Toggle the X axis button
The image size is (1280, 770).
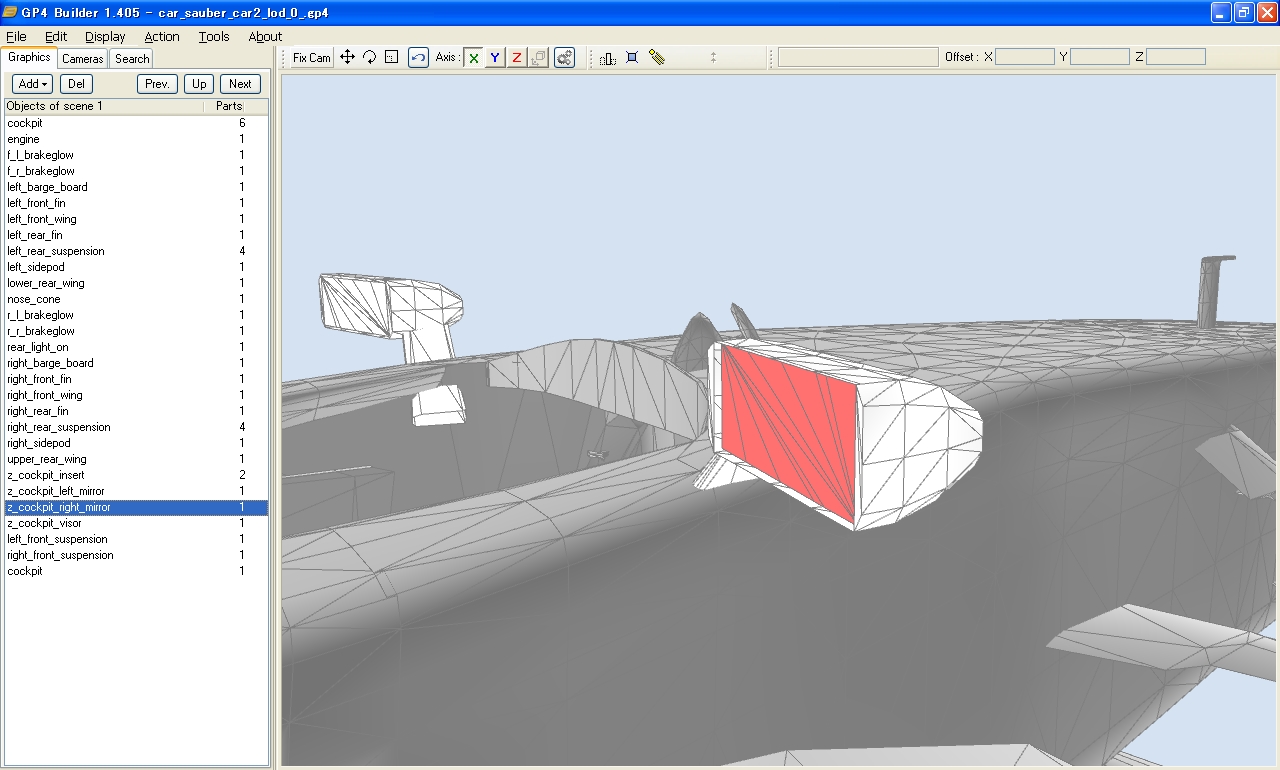point(473,57)
